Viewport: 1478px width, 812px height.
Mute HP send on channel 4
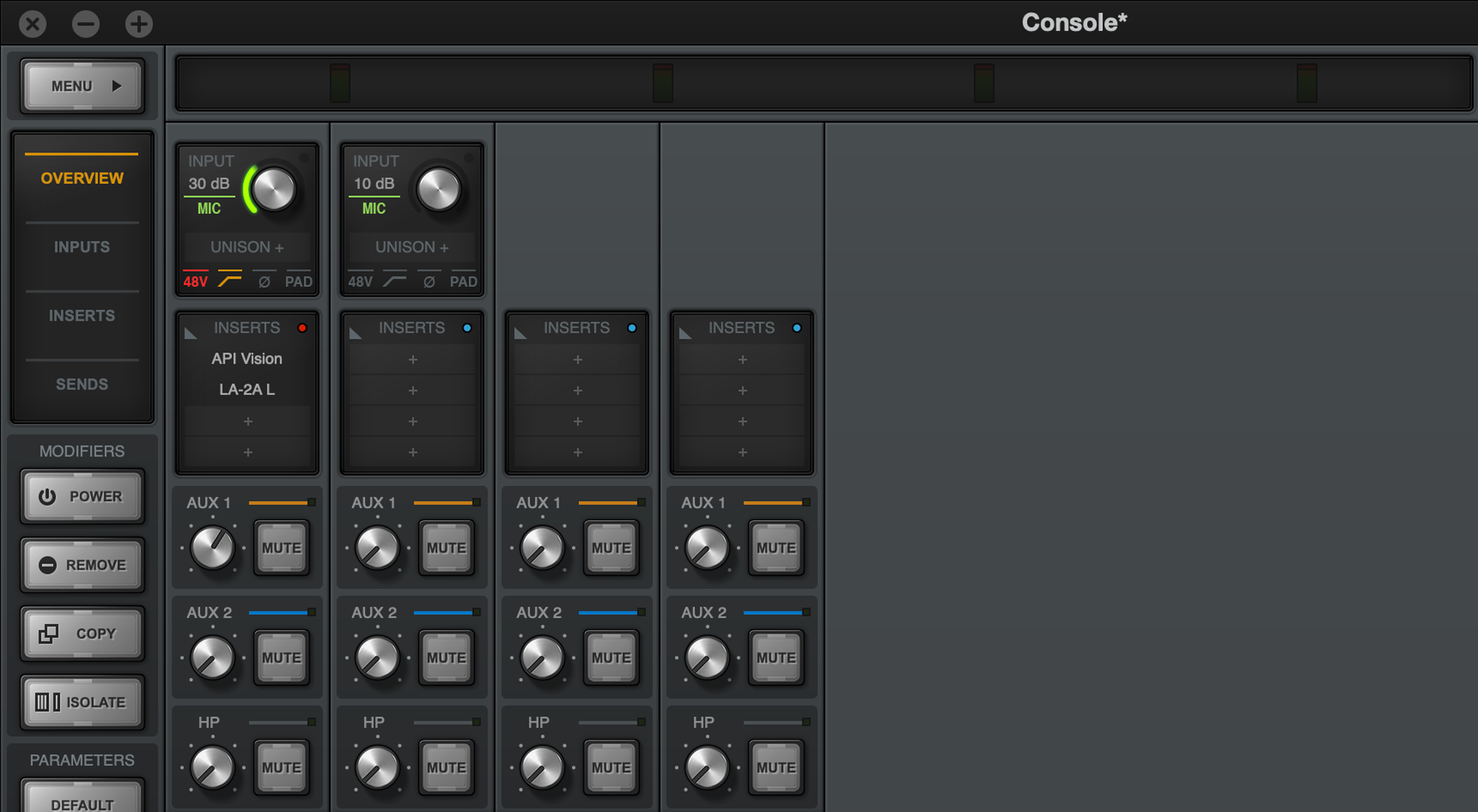click(776, 767)
